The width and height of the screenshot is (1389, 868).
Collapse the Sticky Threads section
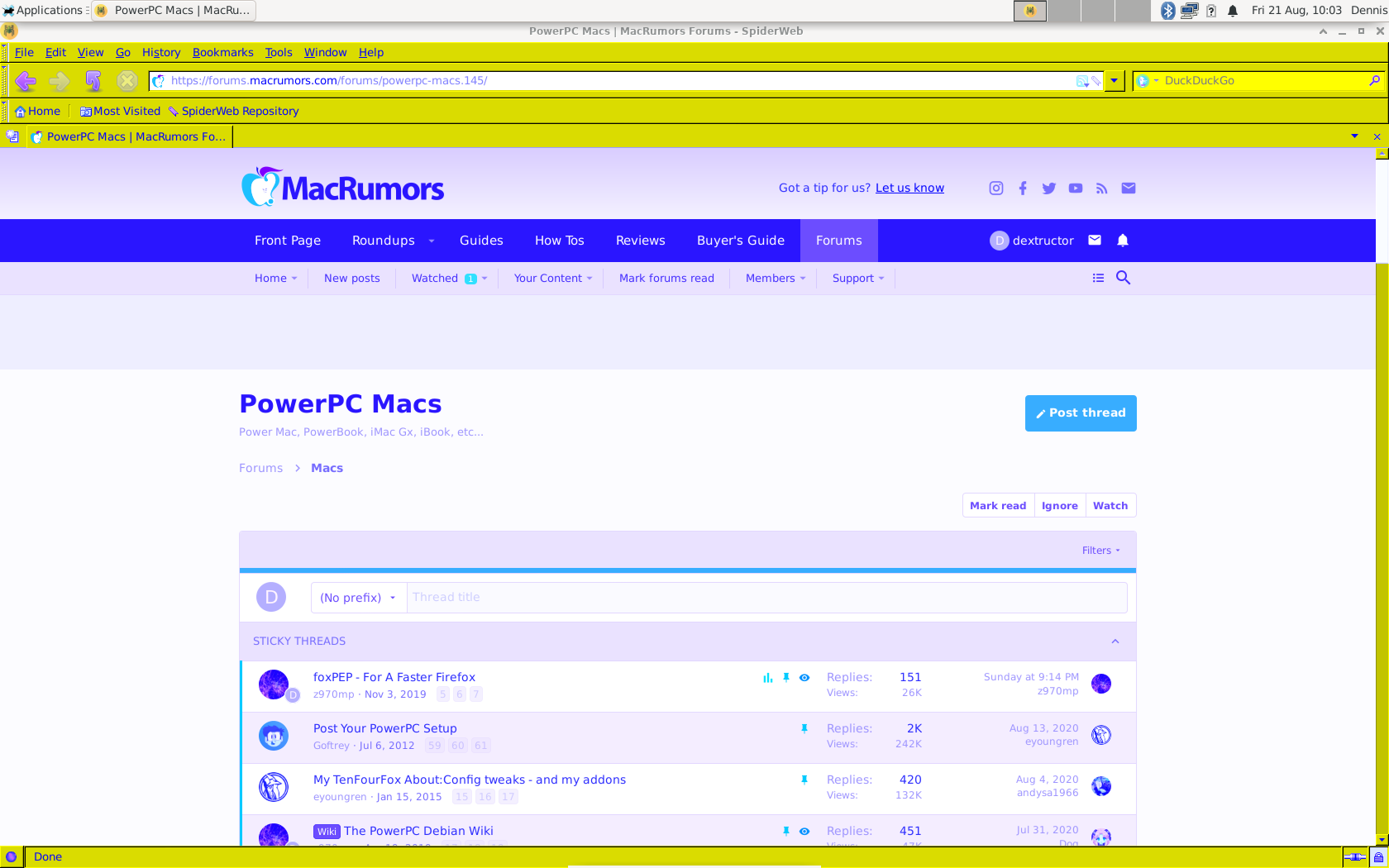point(1115,641)
